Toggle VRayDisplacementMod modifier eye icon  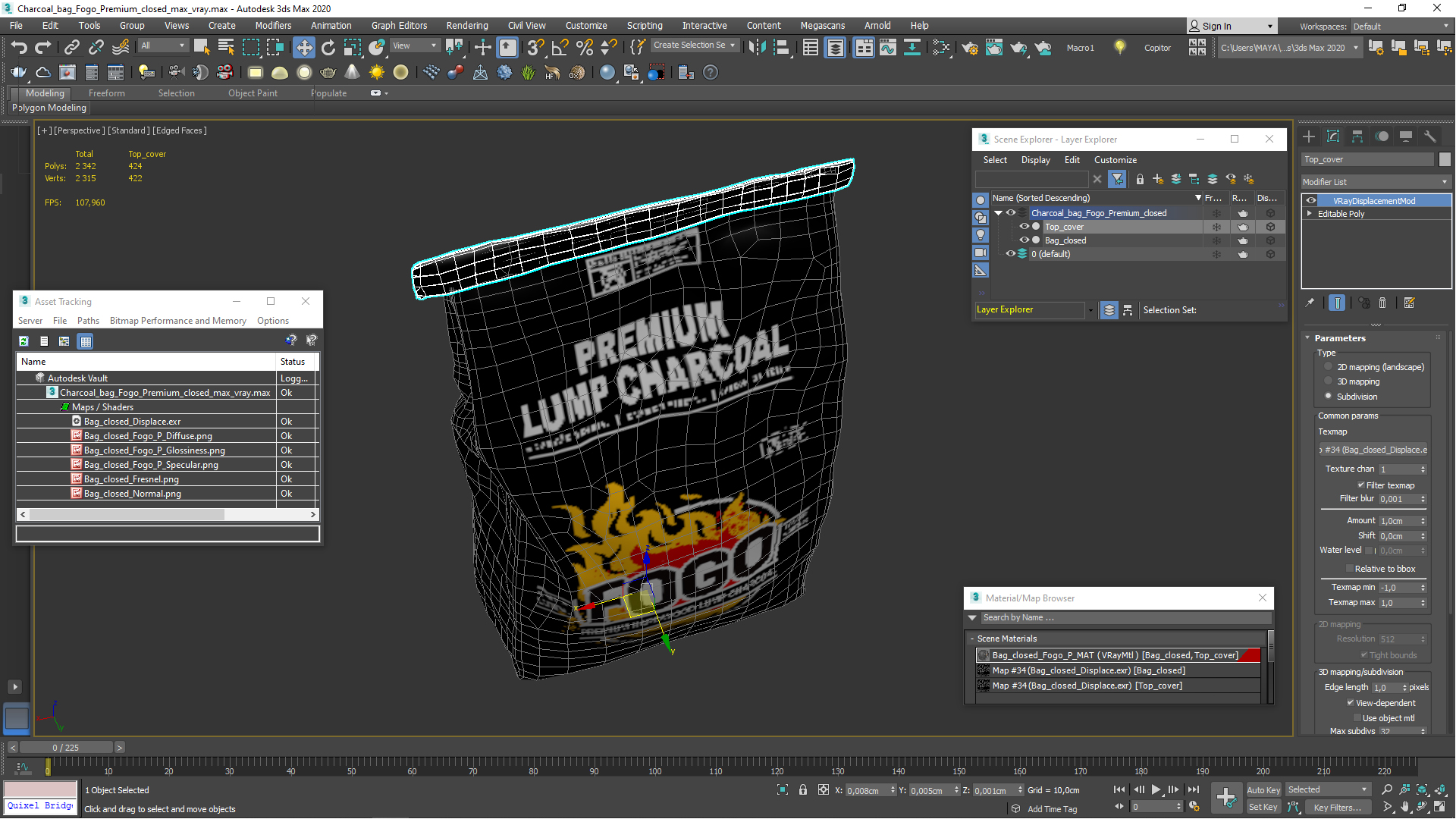coord(1311,201)
